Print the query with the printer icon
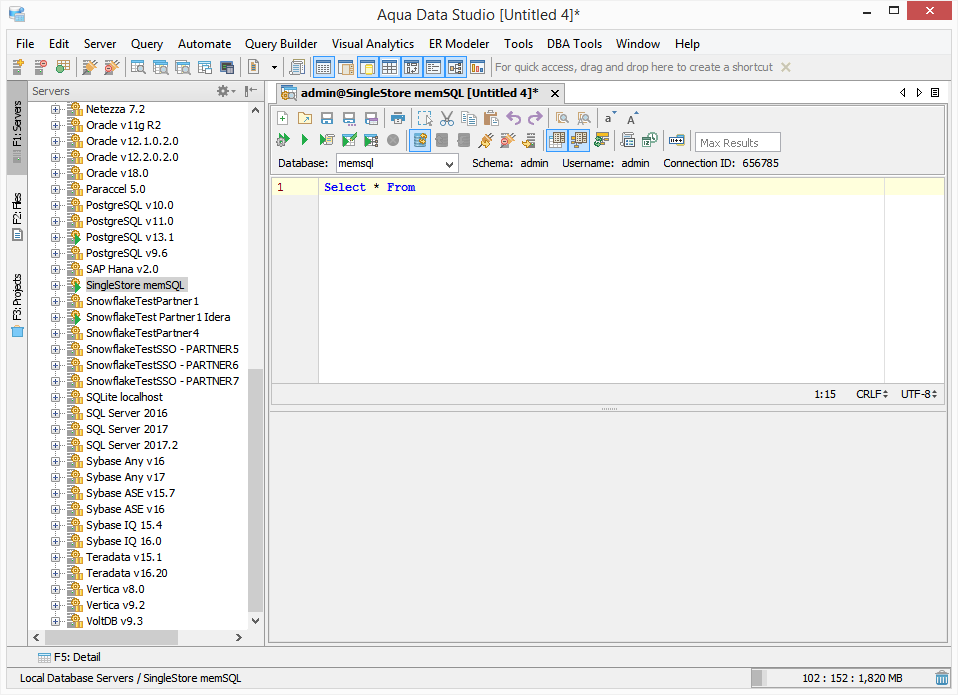Image resolution: width=958 pixels, height=695 pixels. point(398,118)
